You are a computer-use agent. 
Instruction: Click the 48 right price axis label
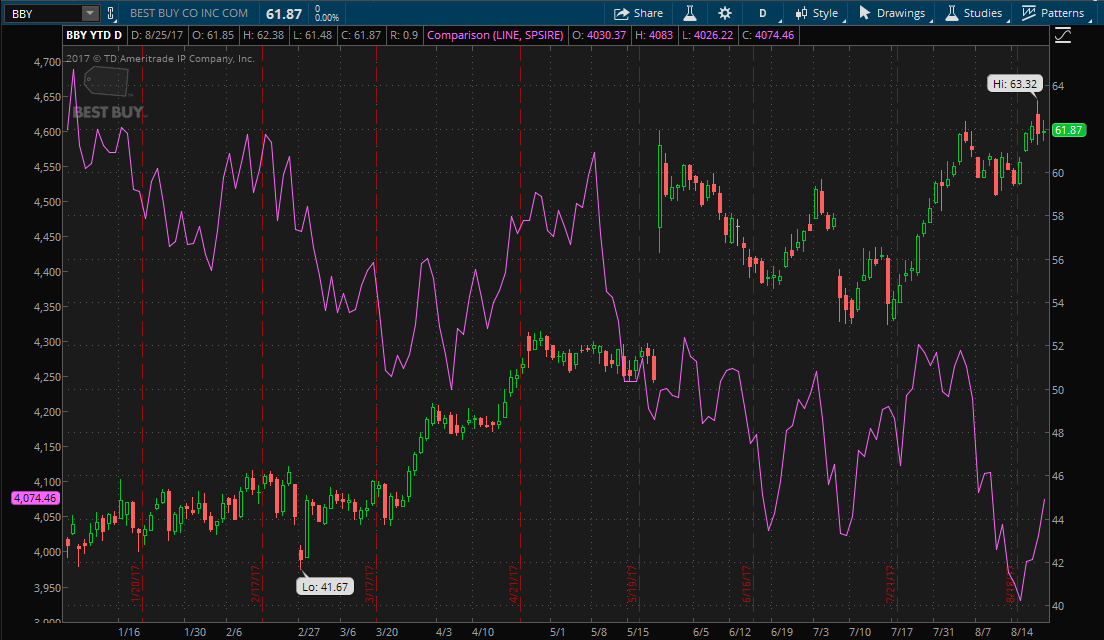pyautogui.click(x=1058, y=433)
